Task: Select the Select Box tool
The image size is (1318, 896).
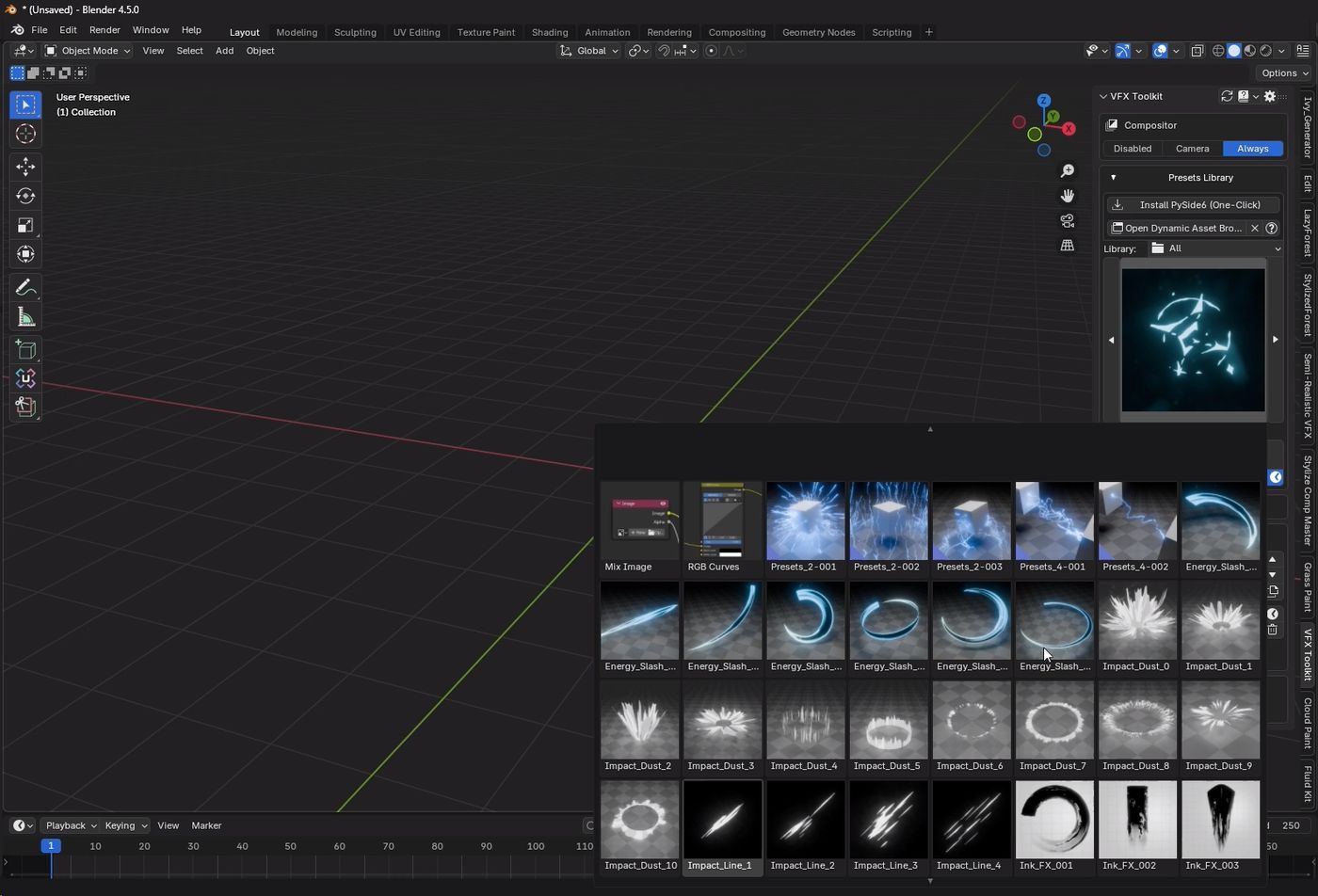Action: [x=25, y=104]
